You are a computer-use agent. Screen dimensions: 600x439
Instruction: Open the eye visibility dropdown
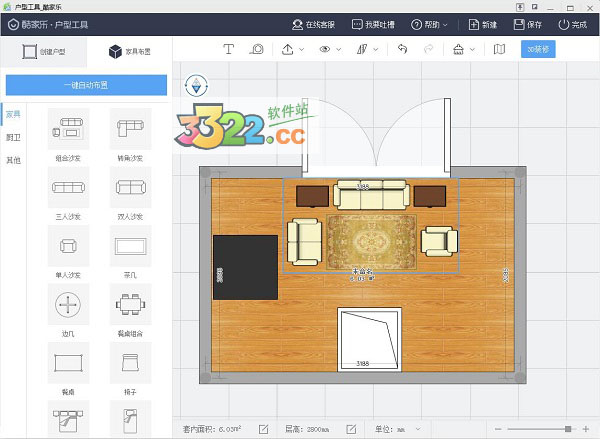coord(329,48)
